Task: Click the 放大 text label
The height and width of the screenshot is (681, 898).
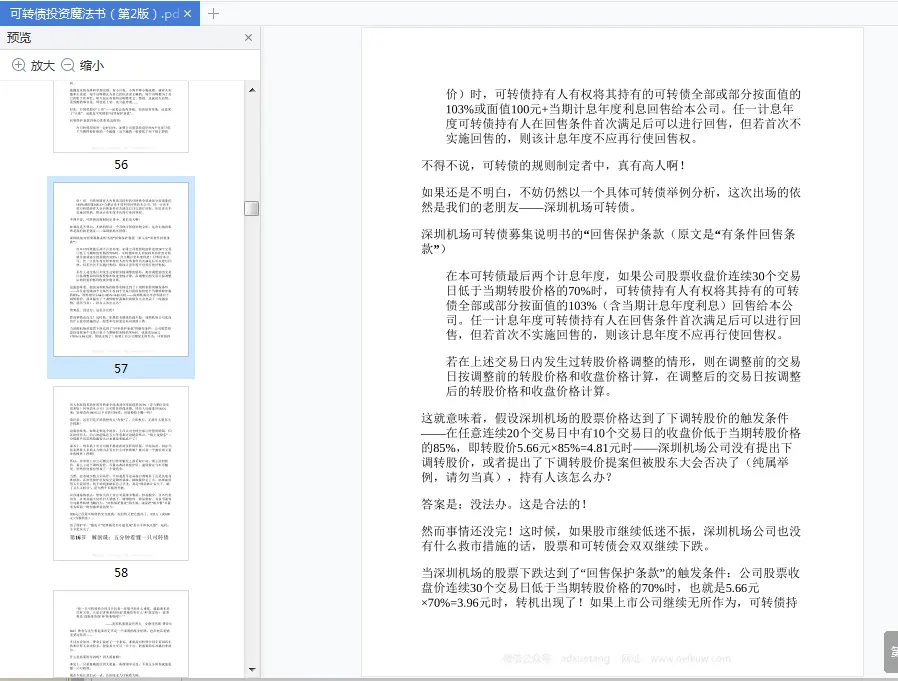Action: tap(42, 66)
